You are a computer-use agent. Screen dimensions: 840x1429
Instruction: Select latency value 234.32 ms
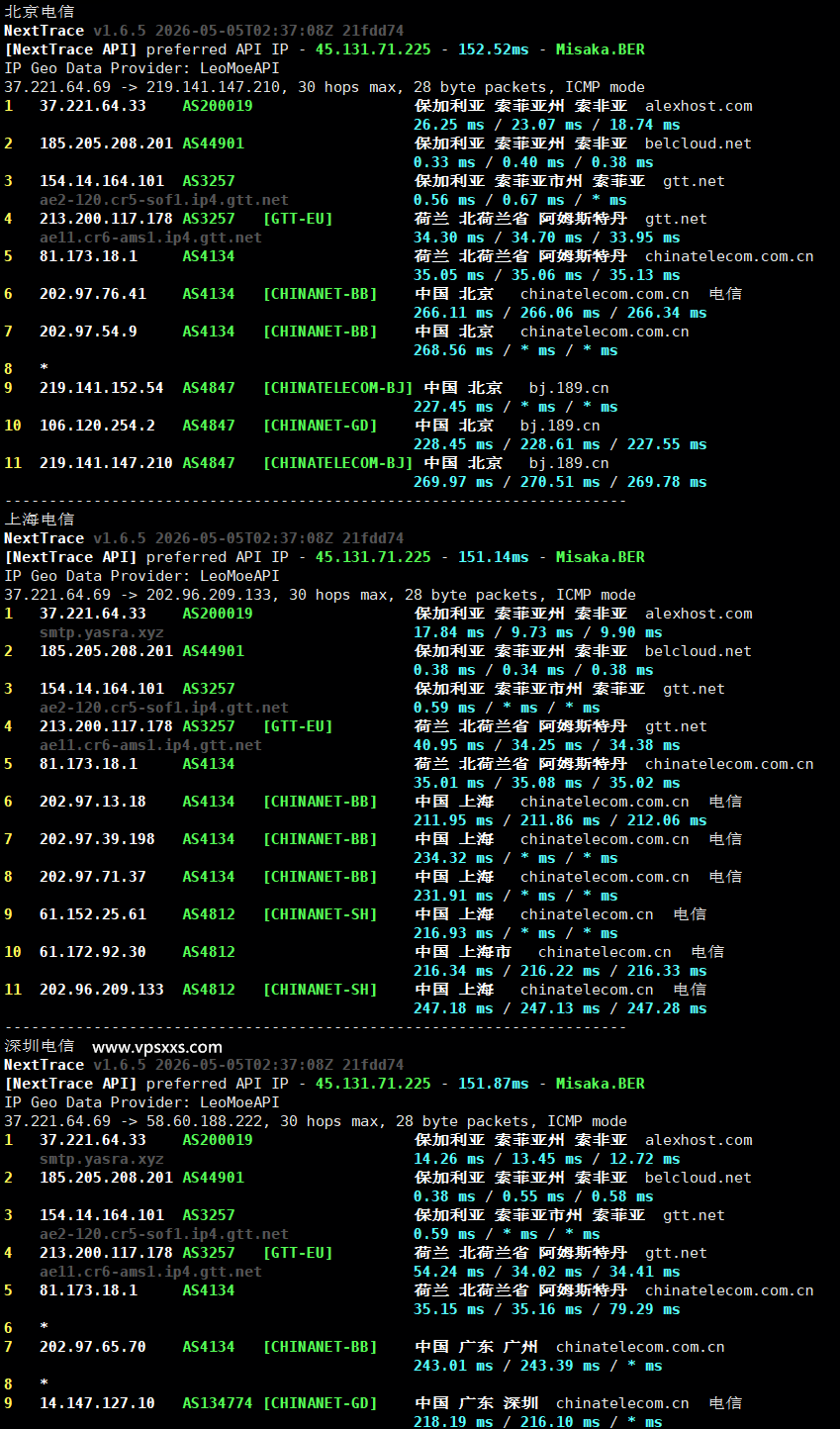tap(453, 858)
